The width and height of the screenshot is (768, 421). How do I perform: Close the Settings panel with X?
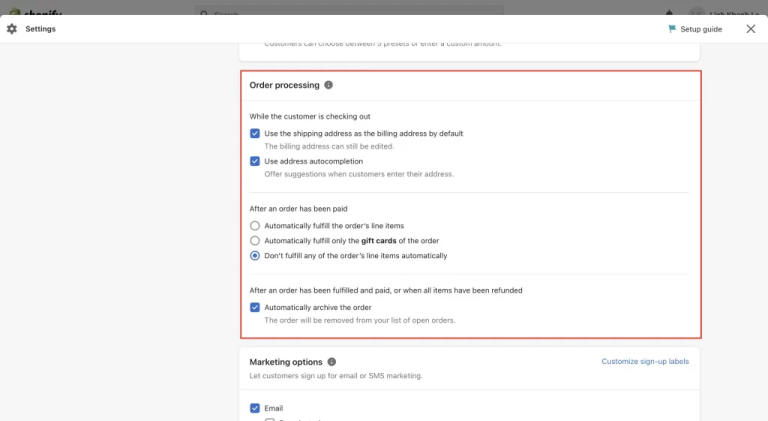tap(751, 29)
